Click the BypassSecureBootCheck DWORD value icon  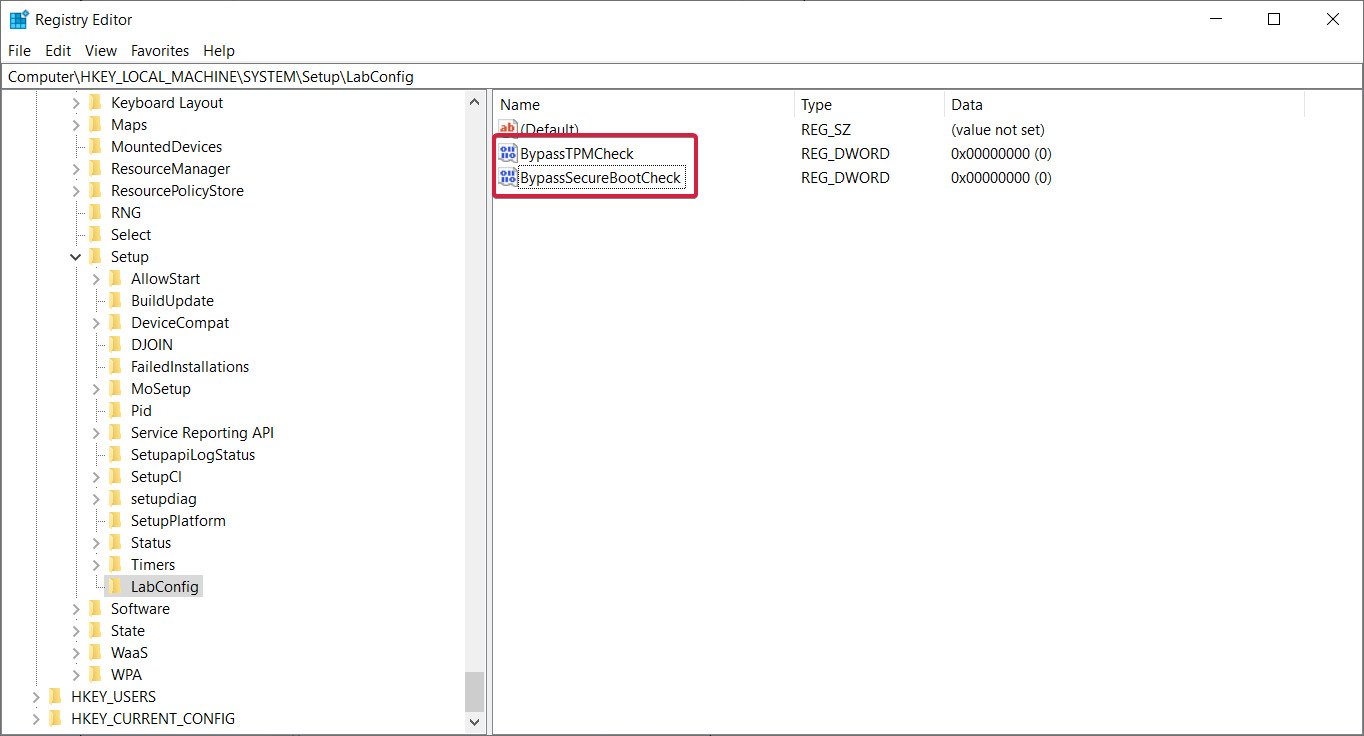pyautogui.click(x=508, y=178)
